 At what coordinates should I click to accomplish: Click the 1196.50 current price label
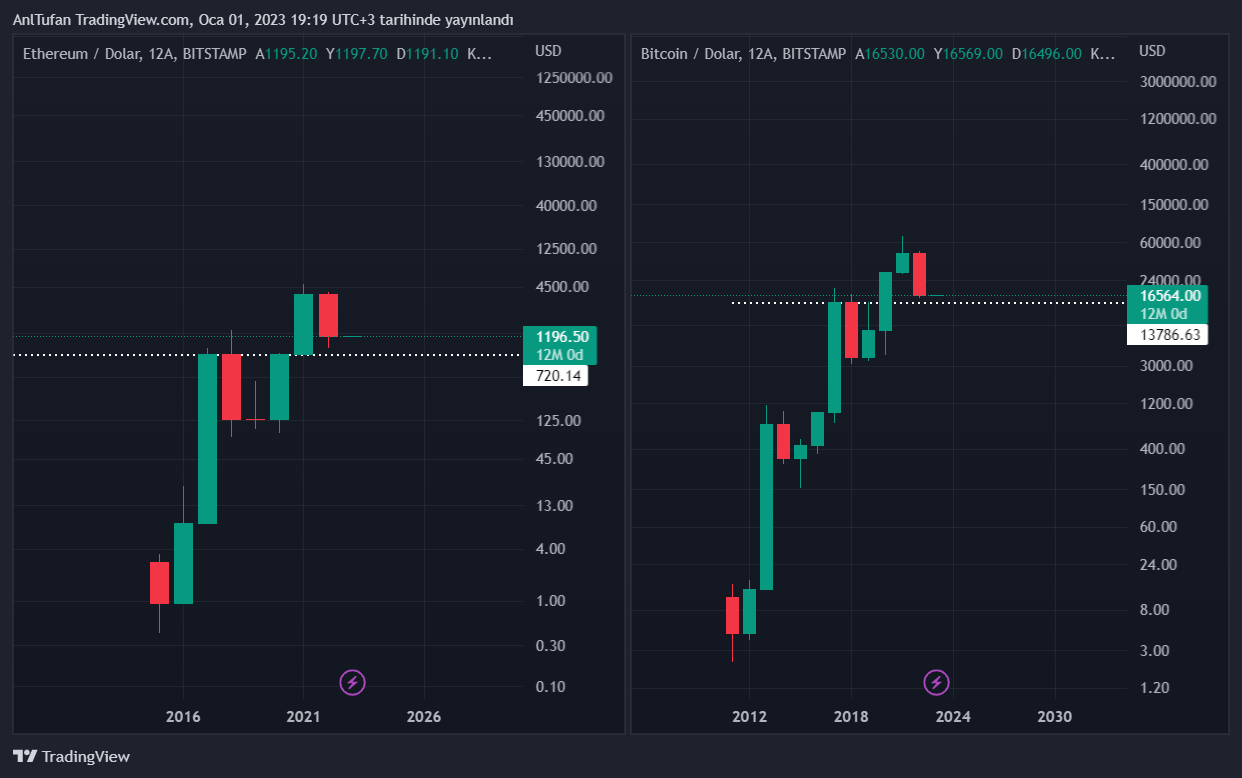point(560,337)
